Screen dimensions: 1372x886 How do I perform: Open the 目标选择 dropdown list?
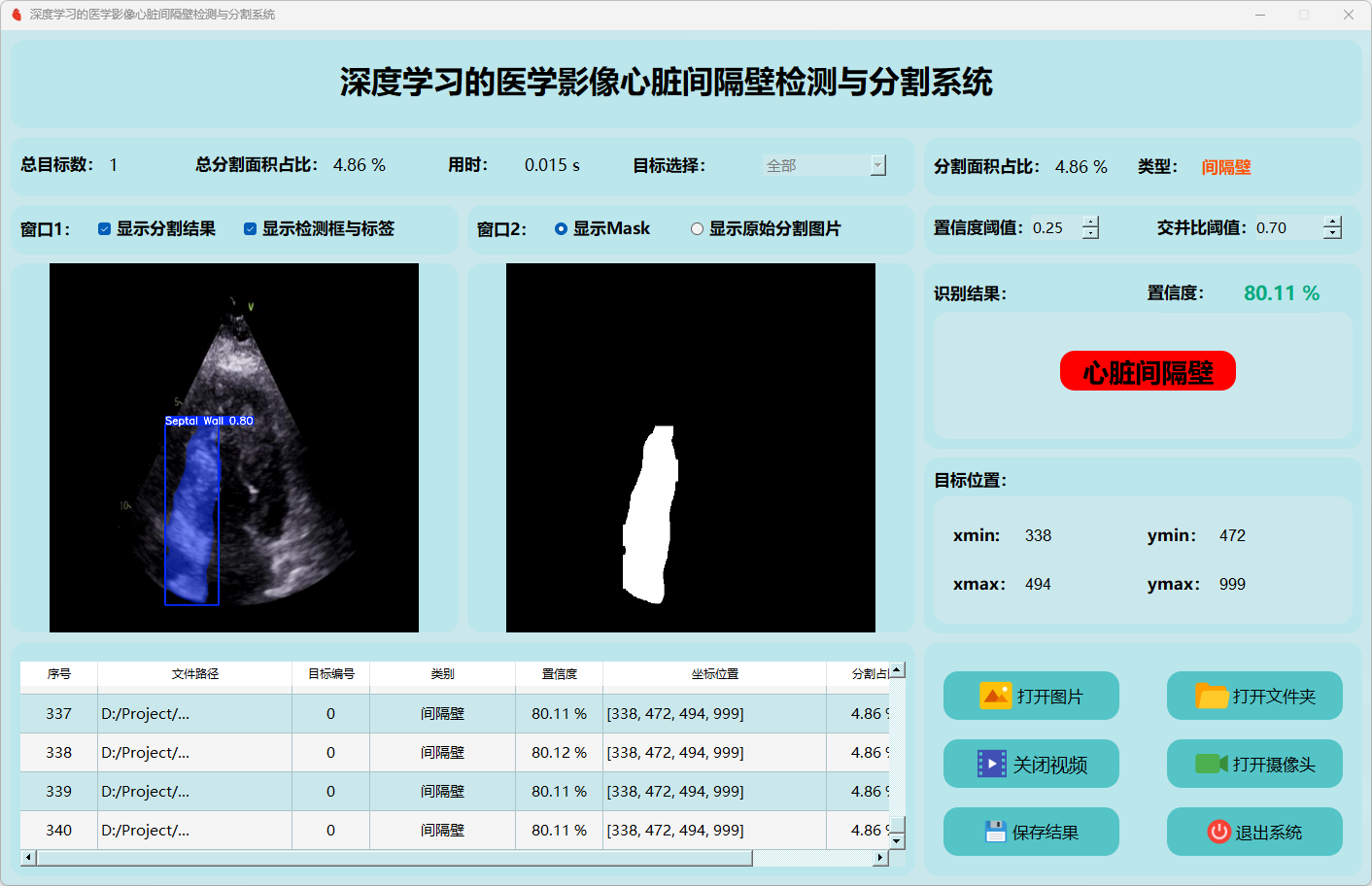coord(877,165)
